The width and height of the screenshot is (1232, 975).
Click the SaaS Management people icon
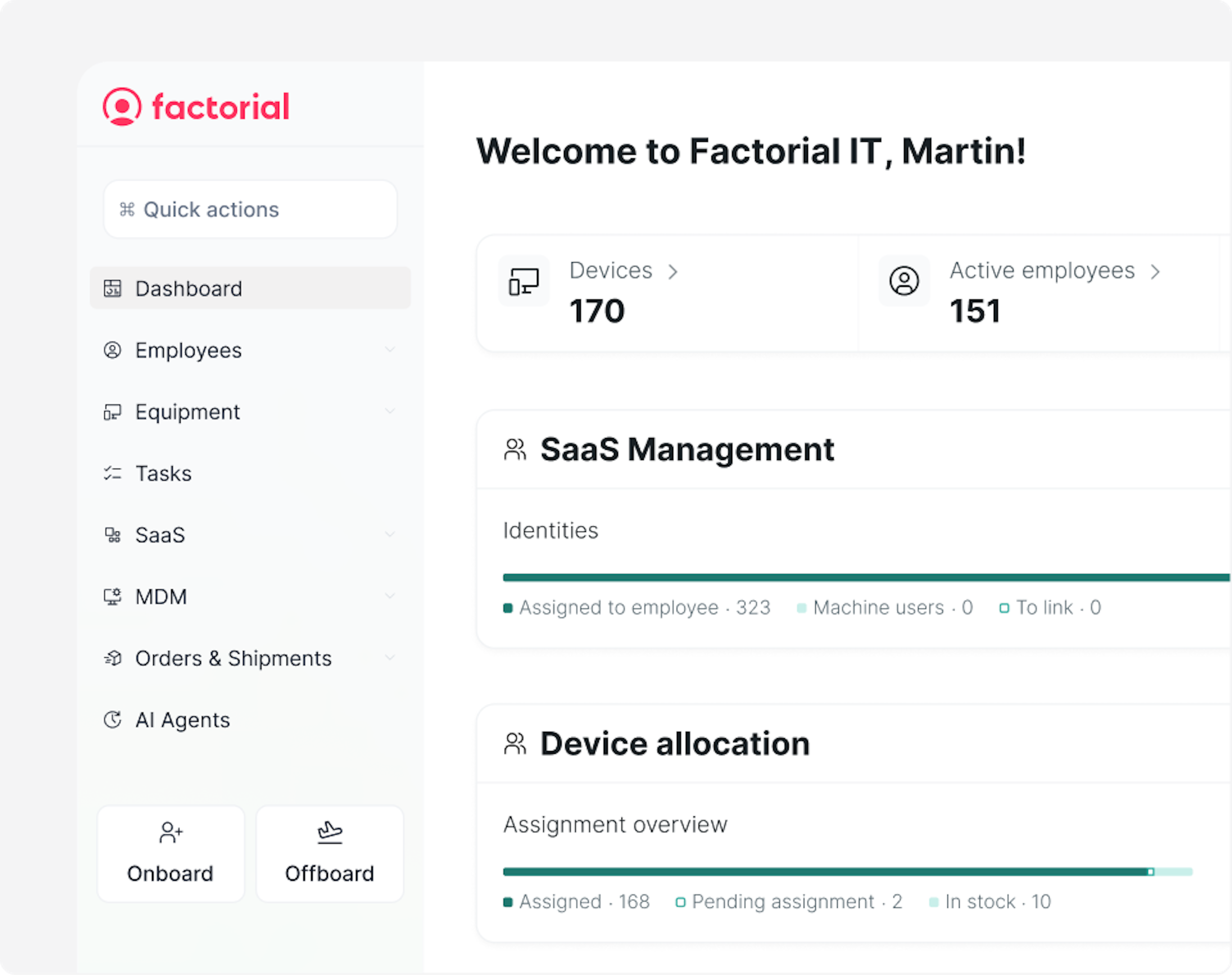click(x=514, y=450)
